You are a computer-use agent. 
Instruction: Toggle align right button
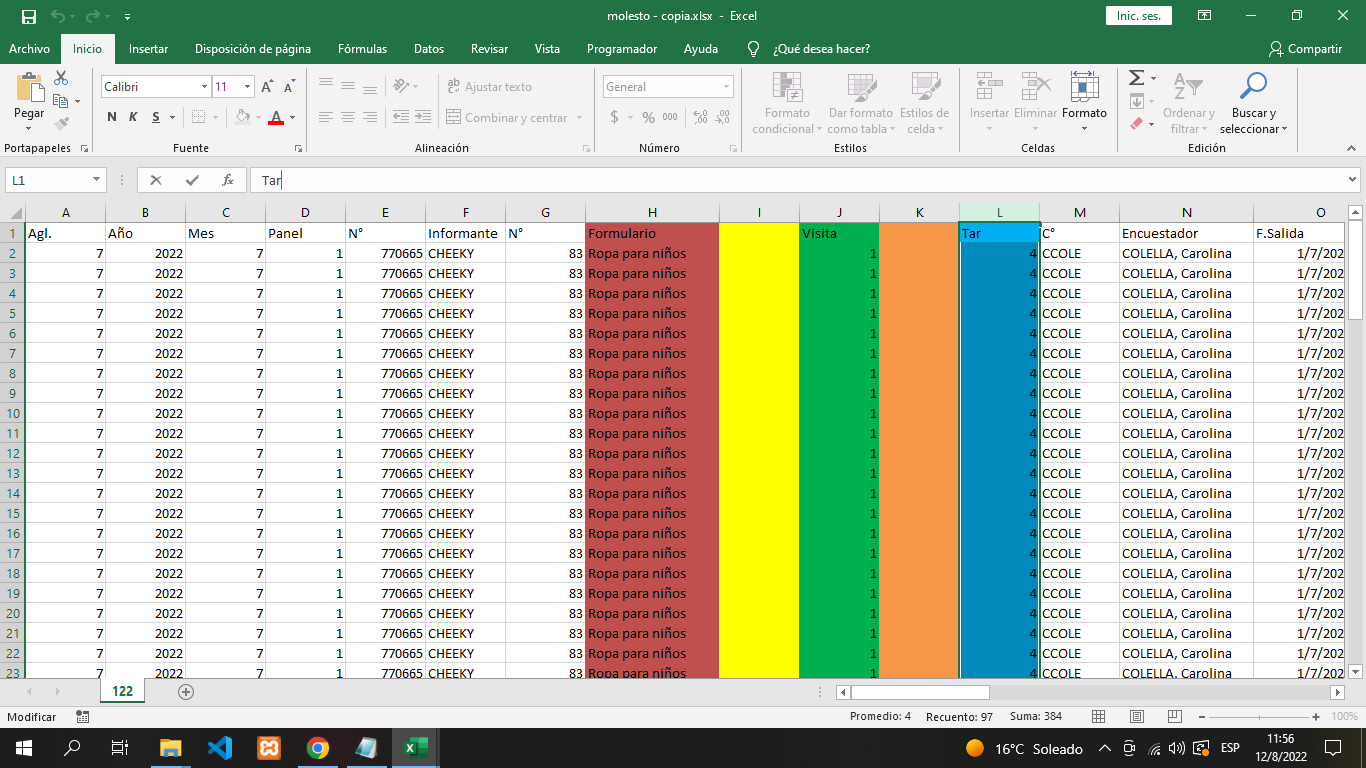tap(369, 118)
